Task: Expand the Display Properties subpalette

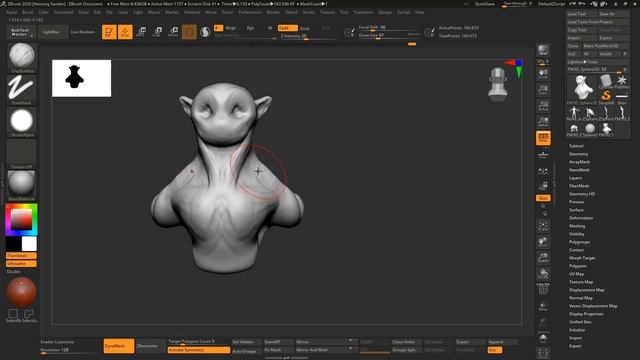Action: click(586, 314)
